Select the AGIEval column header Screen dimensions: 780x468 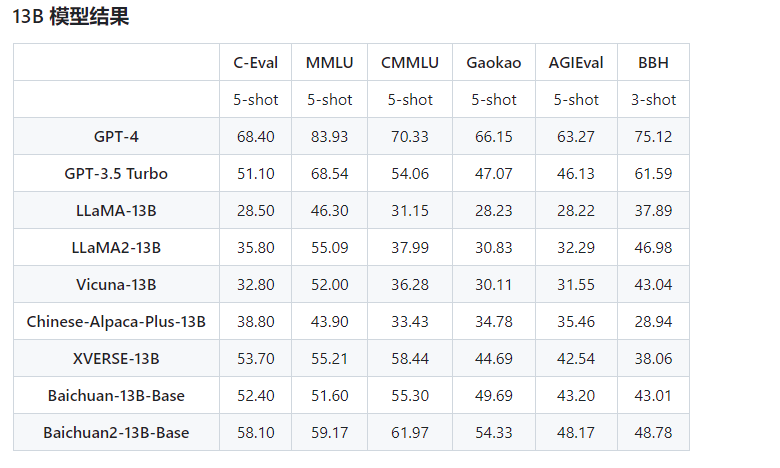point(576,62)
